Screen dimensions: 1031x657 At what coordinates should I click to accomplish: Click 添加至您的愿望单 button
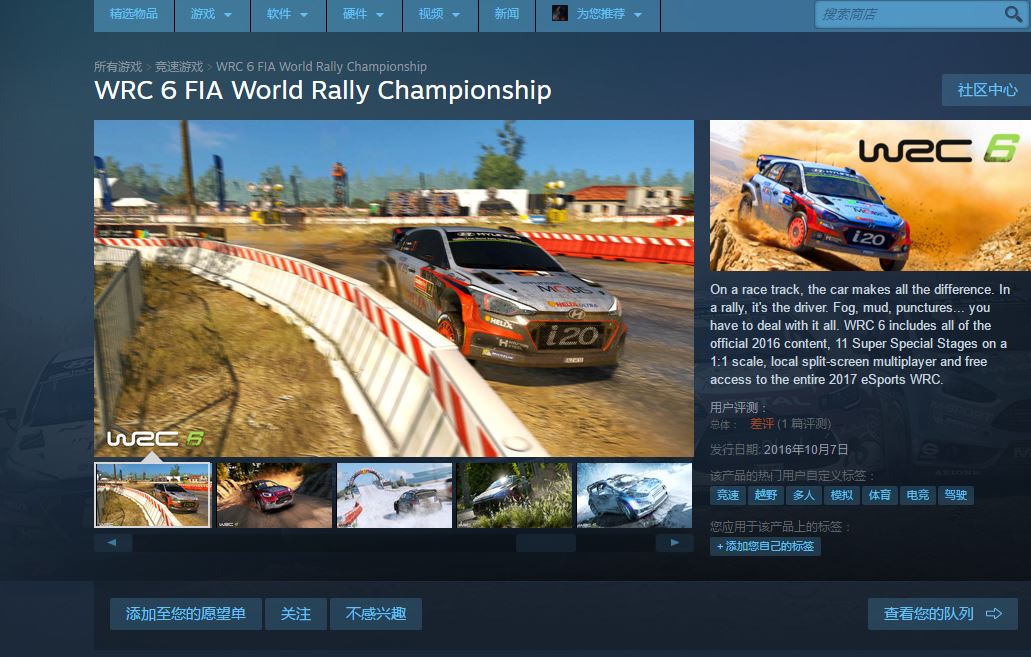tap(185, 614)
